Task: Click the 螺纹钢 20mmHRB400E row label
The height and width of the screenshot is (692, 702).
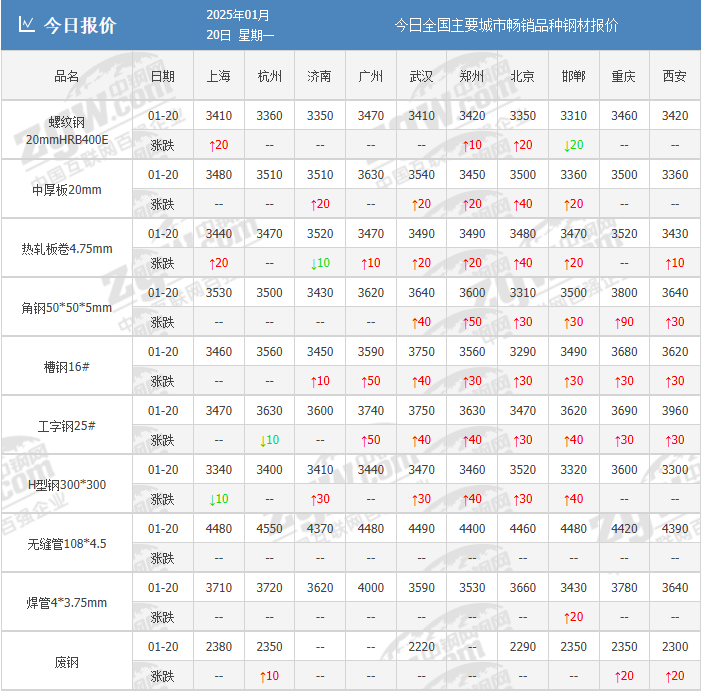Action: [x=67, y=131]
